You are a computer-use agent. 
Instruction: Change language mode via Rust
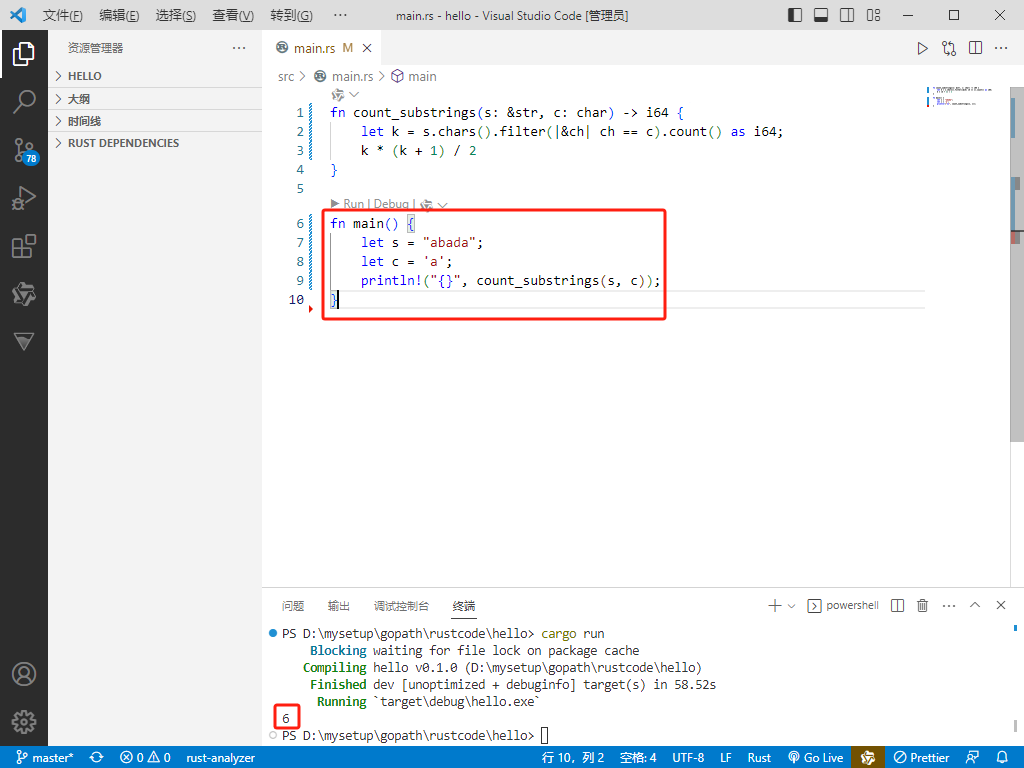pyautogui.click(x=759, y=758)
